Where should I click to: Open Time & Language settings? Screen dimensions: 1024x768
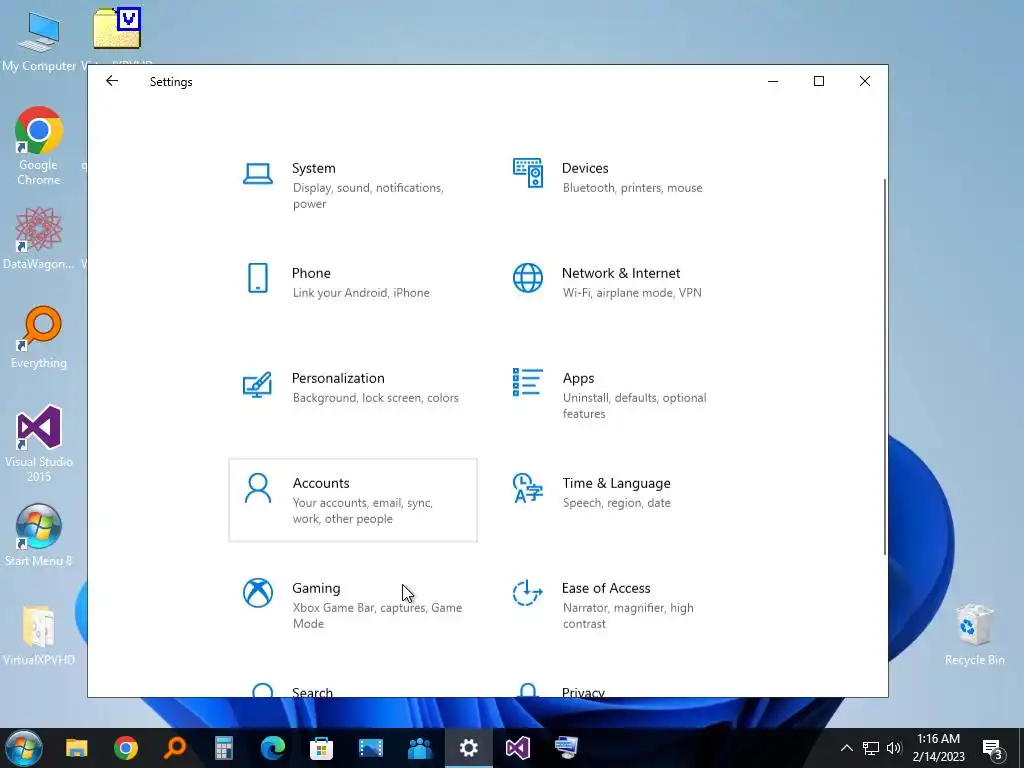(x=622, y=500)
